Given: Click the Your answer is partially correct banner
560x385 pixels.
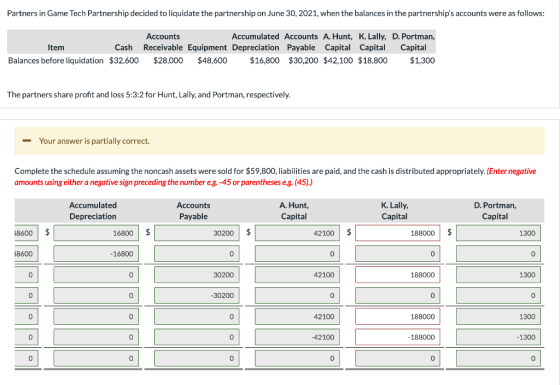Looking at the screenshot, I should [279, 141].
